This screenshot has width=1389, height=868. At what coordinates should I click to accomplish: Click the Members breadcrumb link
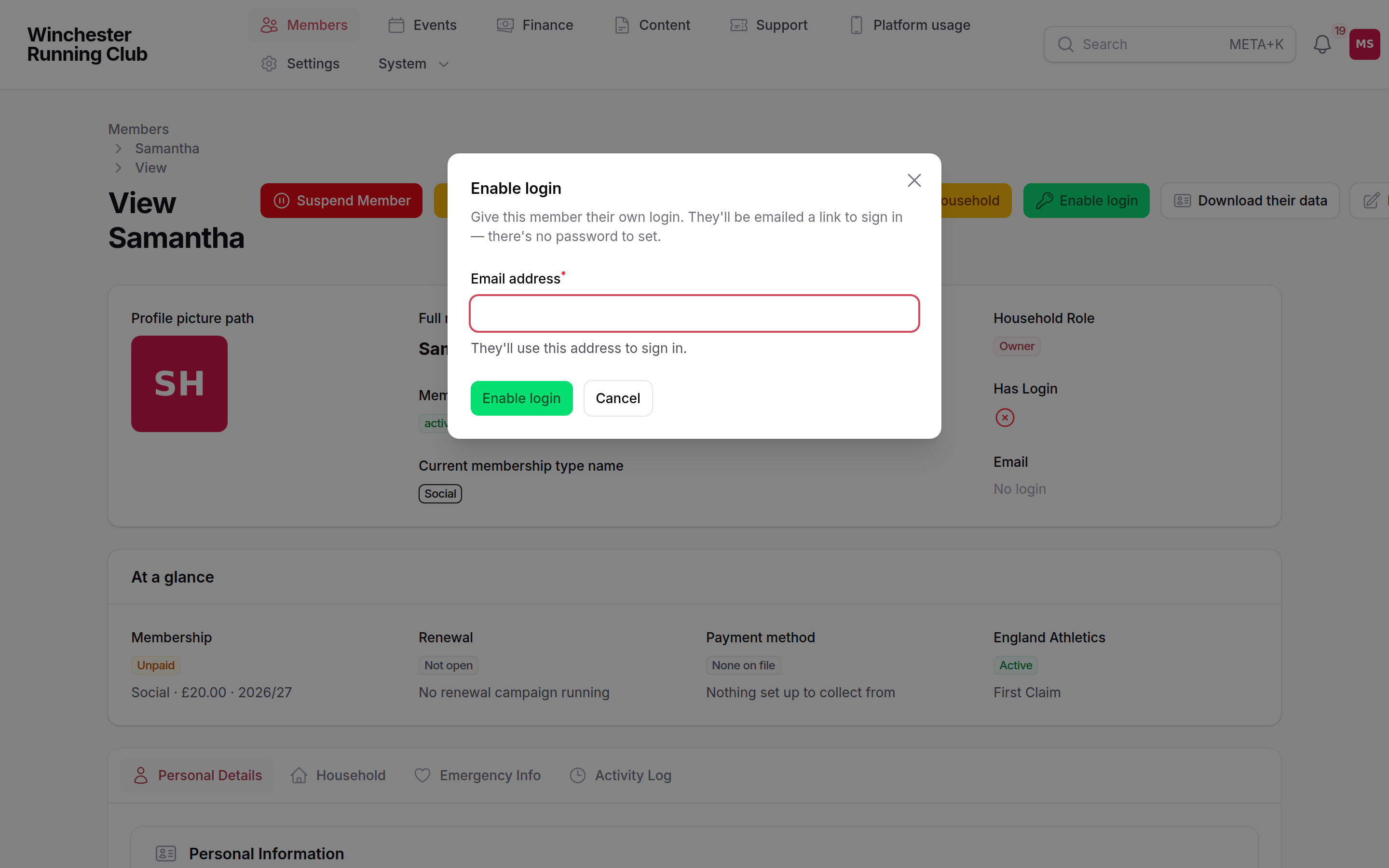(x=138, y=129)
